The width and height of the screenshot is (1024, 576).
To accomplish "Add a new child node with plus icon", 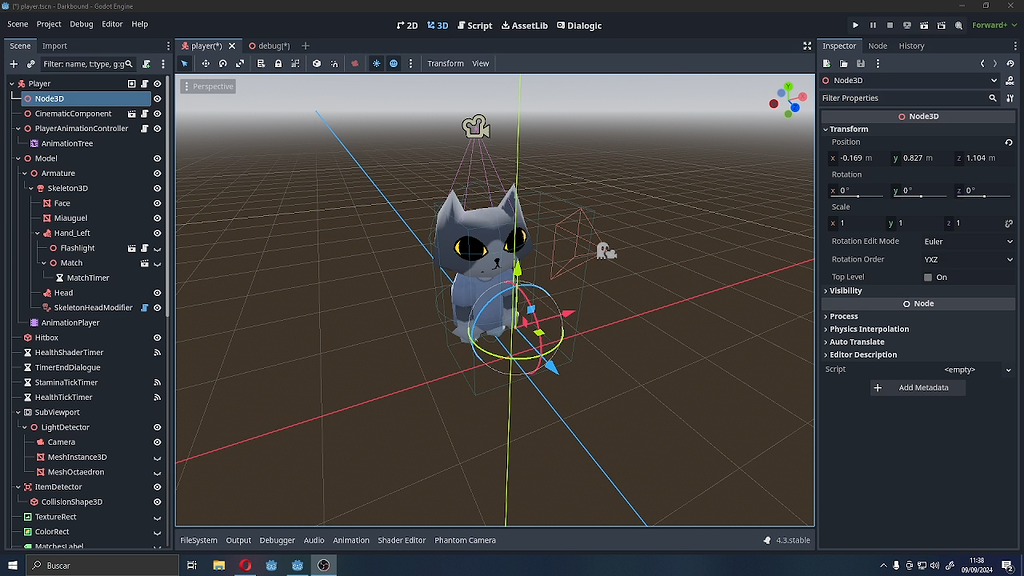I will click(14, 64).
